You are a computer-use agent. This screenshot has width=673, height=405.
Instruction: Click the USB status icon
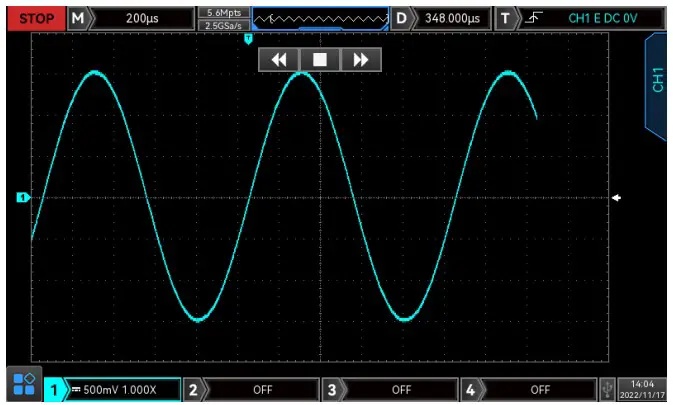[607, 390]
